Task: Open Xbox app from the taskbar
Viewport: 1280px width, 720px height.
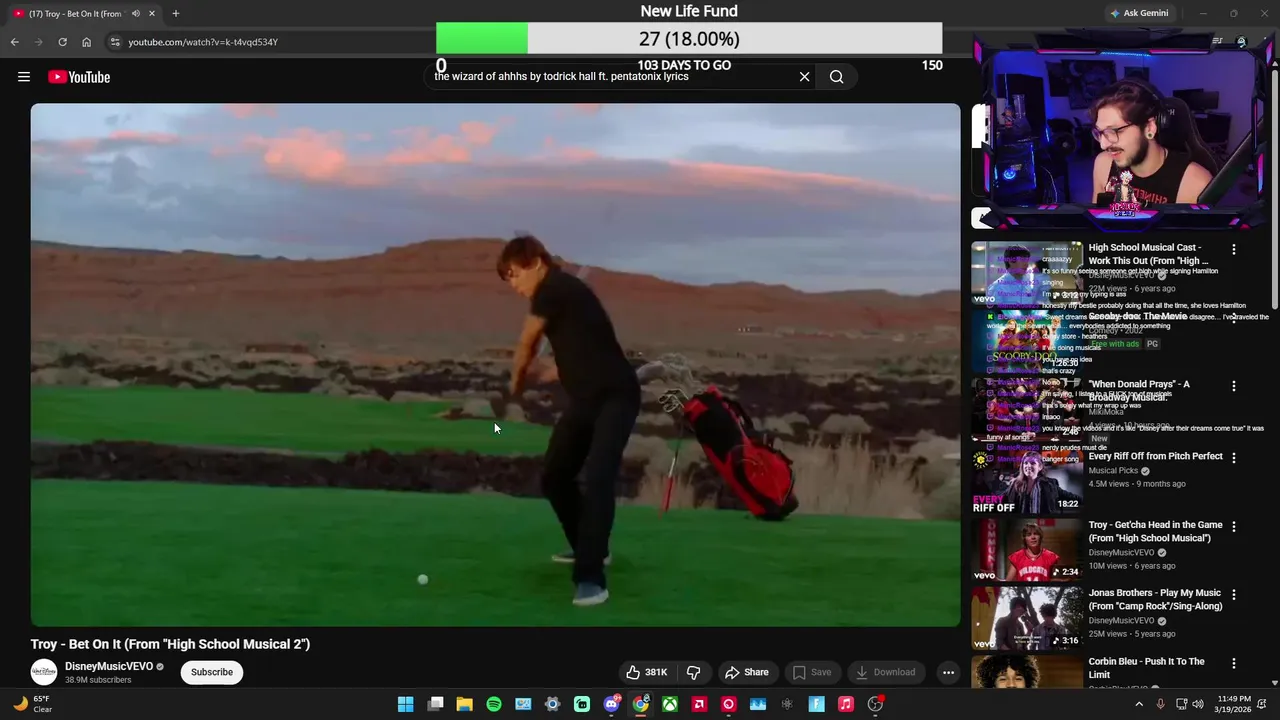Action: tap(670, 704)
